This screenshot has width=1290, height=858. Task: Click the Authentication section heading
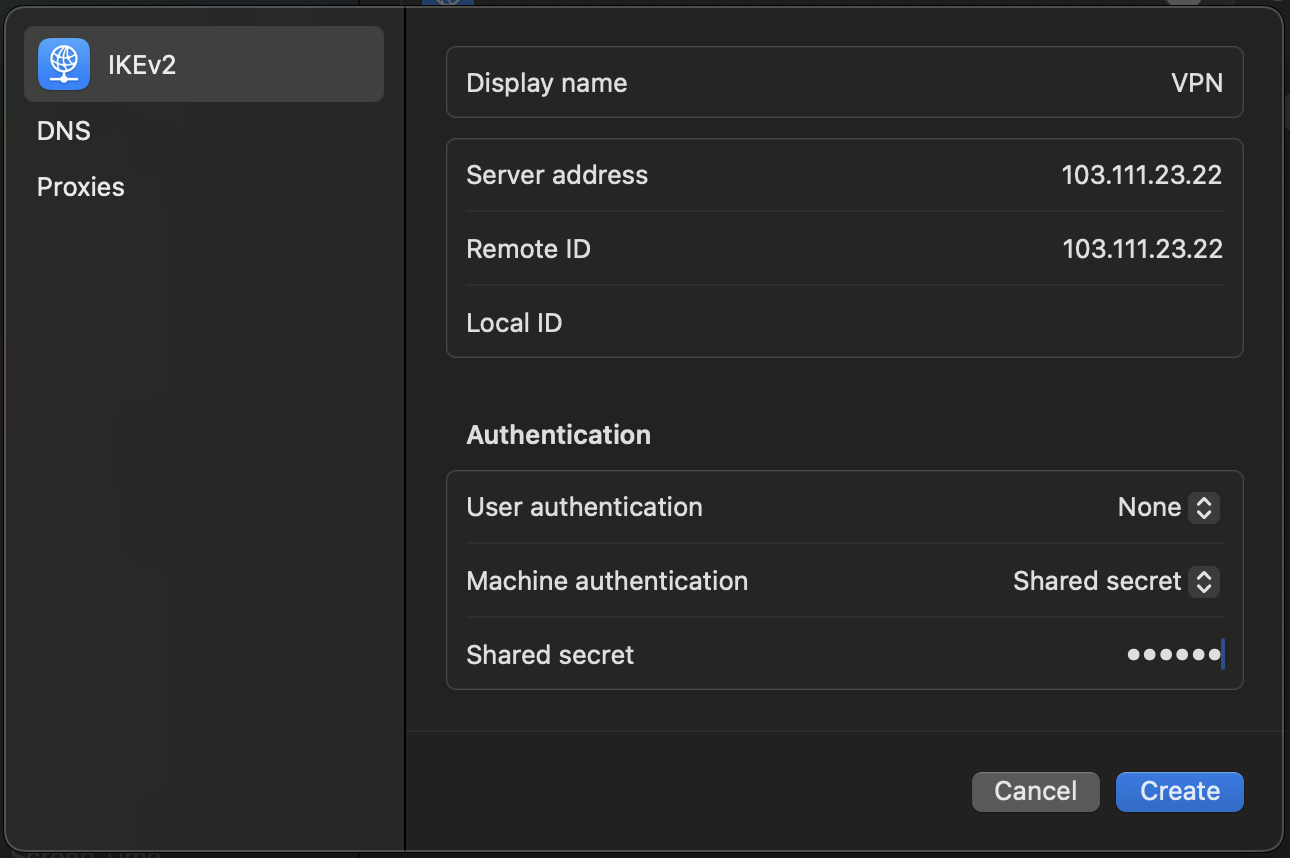point(558,435)
